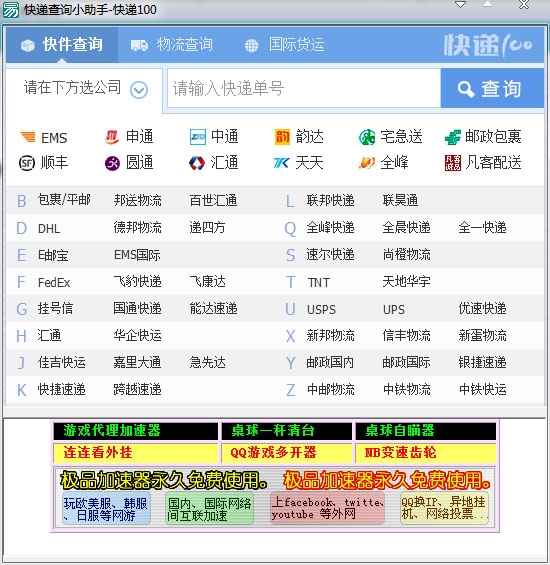Click the 极品加速器 banner advertisement
This screenshot has height=565, width=550.
coord(275,497)
